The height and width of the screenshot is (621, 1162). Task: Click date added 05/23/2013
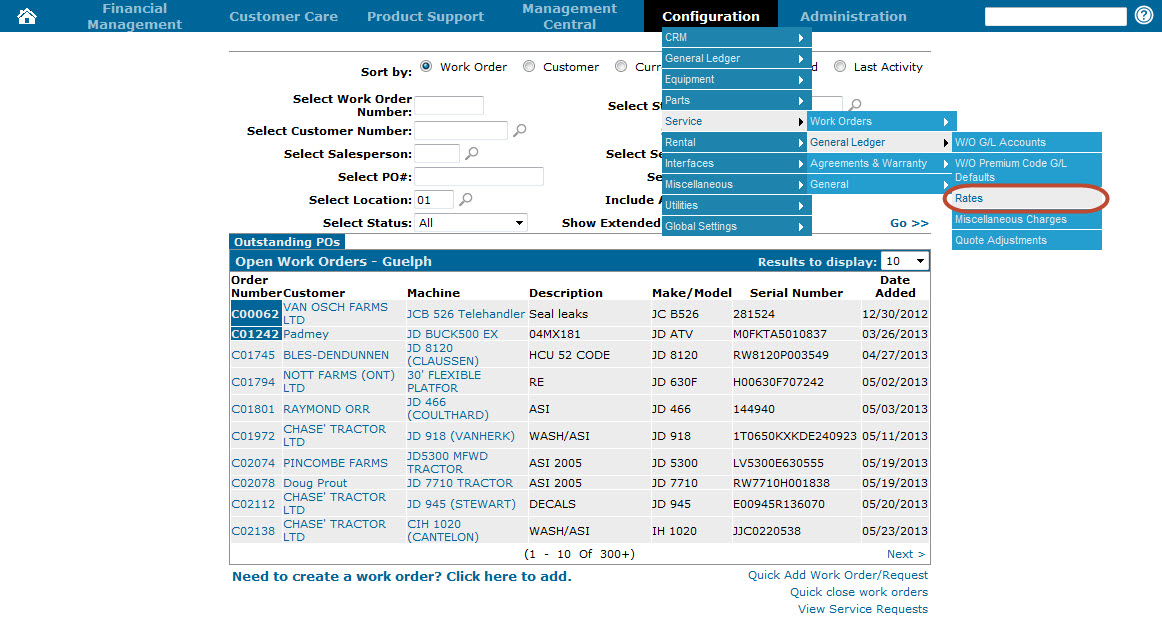(x=894, y=531)
